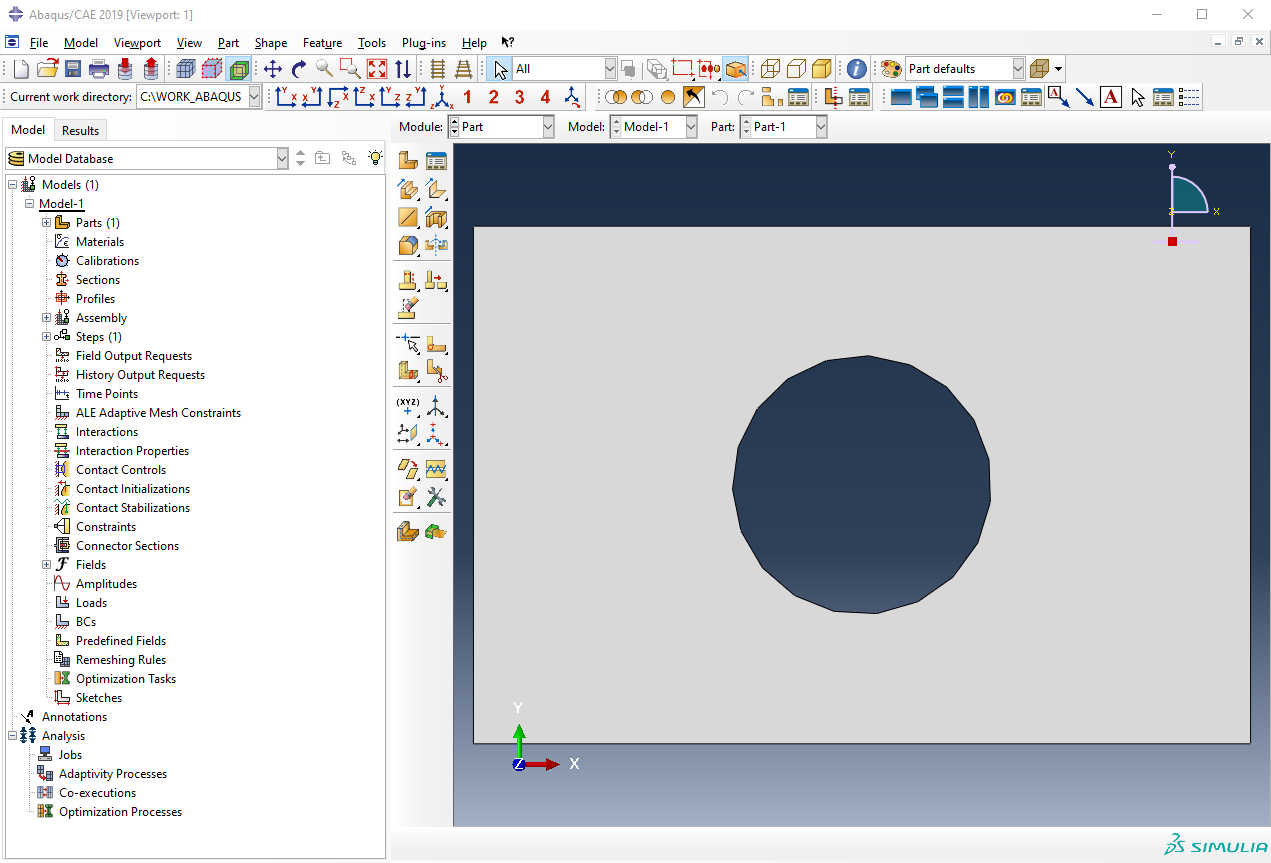Screen dimensions: 1271x863
Task: Open the Viewport menu
Action: coord(137,43)
